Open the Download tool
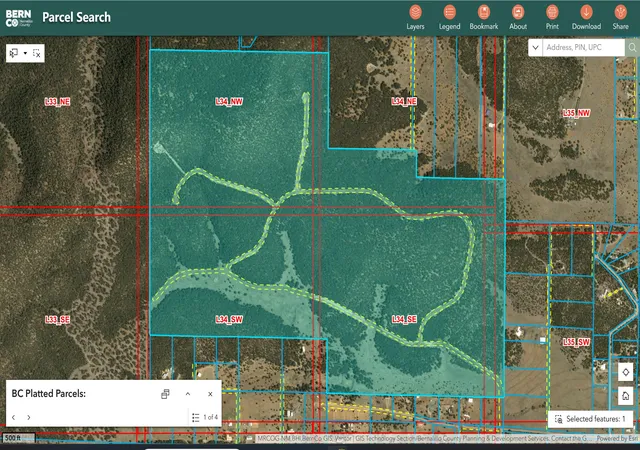This screenshot has width=640, height=450. [586, 17]
